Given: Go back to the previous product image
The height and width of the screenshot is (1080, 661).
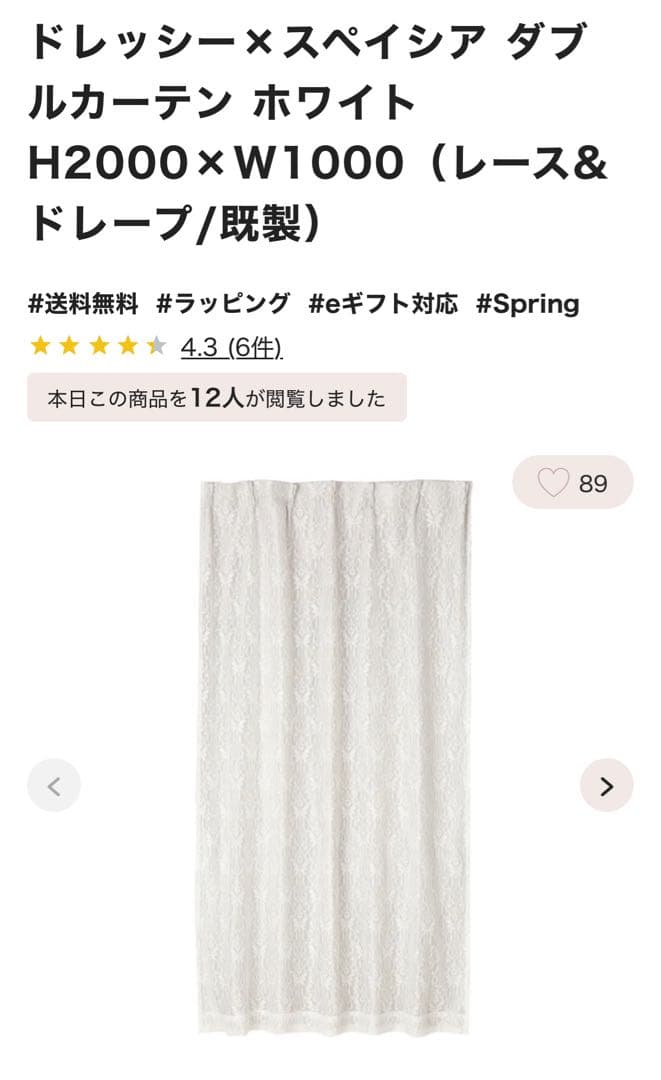Looking at the screenshot, I should coord(54,786).
